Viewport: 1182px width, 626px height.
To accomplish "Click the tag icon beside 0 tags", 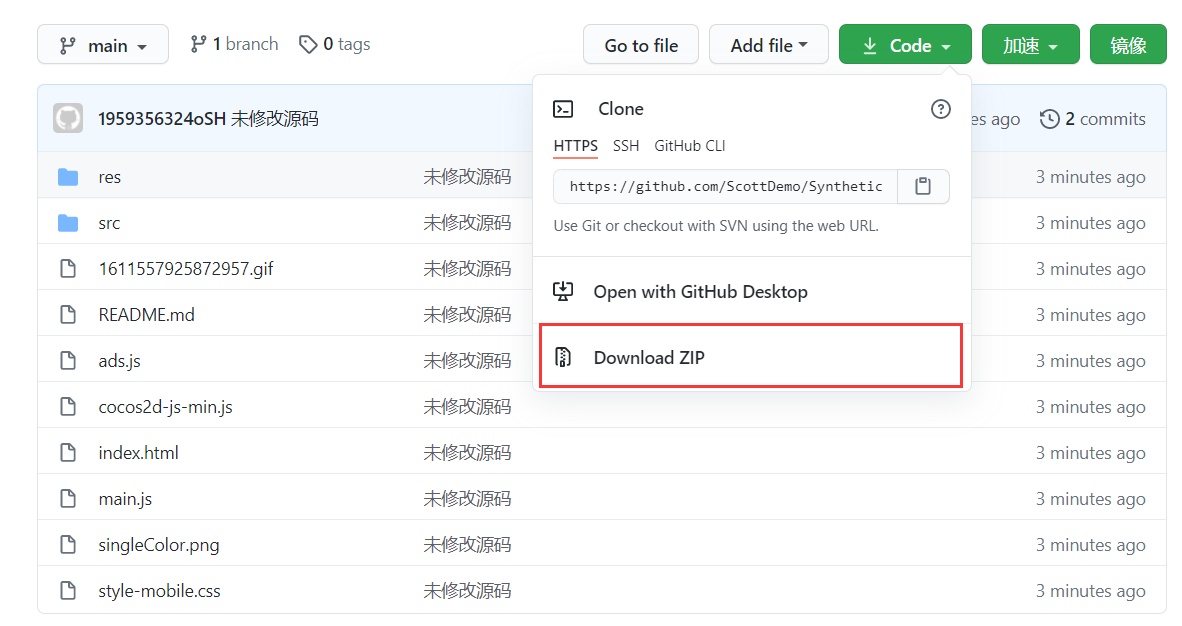I will 308,44.
